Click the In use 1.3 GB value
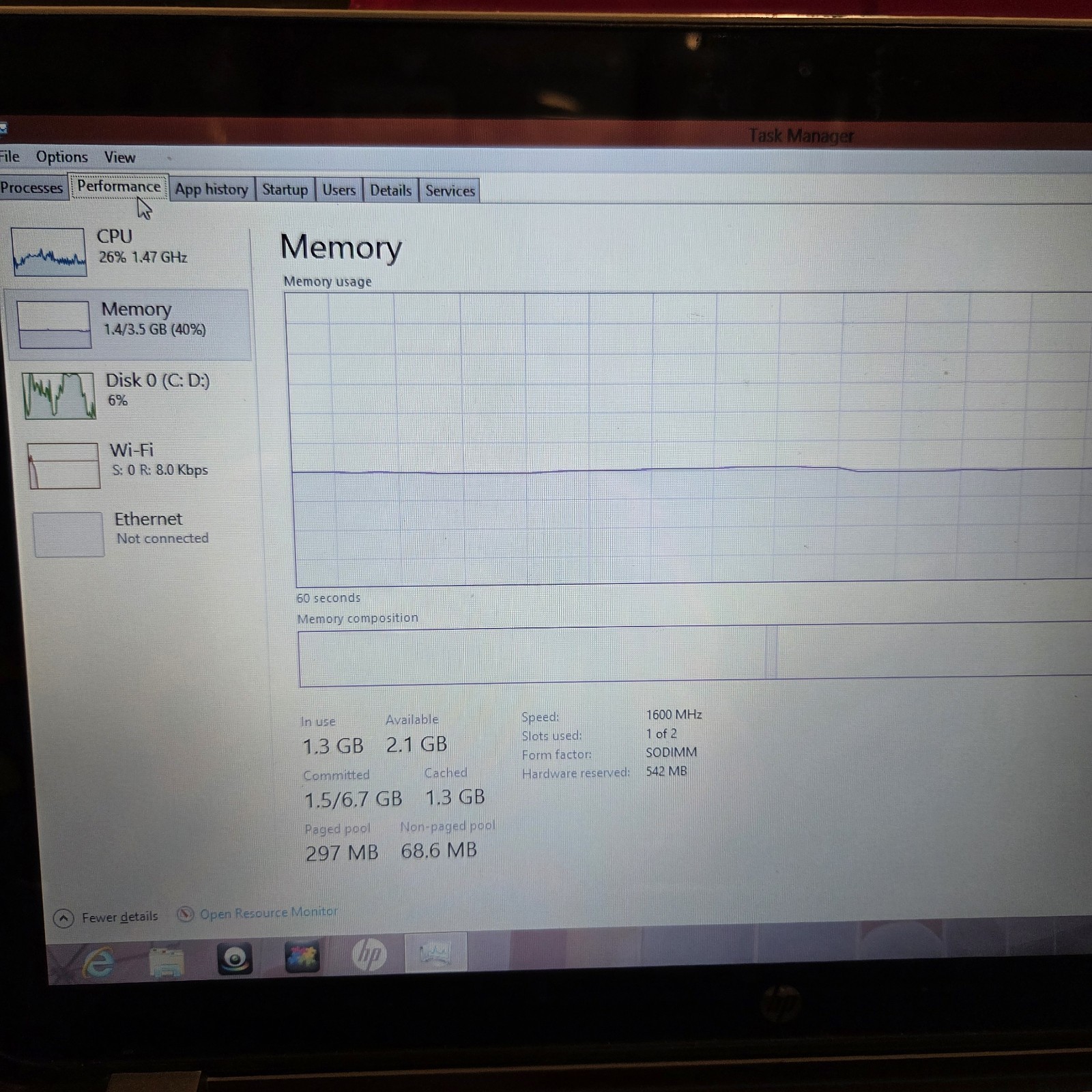This screenshot has height=1092, width=1092. (333, 746)
